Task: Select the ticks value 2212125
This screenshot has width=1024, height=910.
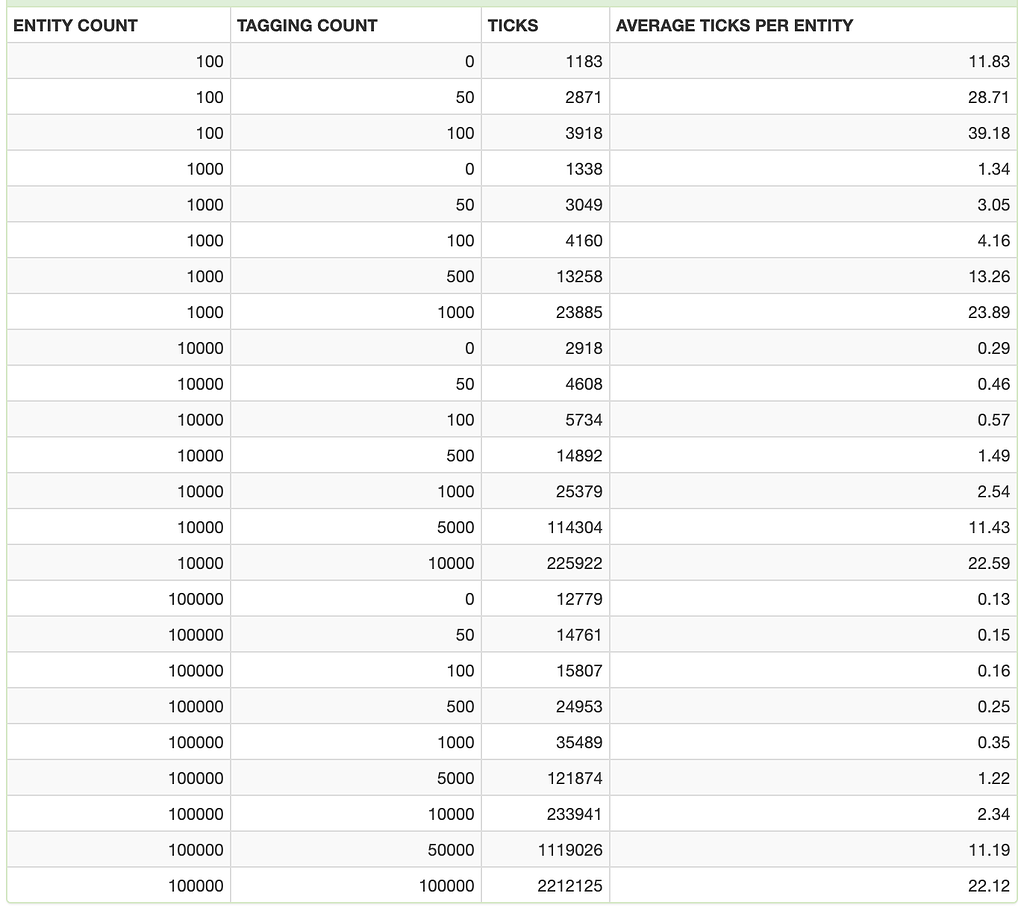Action: point(570,886)
